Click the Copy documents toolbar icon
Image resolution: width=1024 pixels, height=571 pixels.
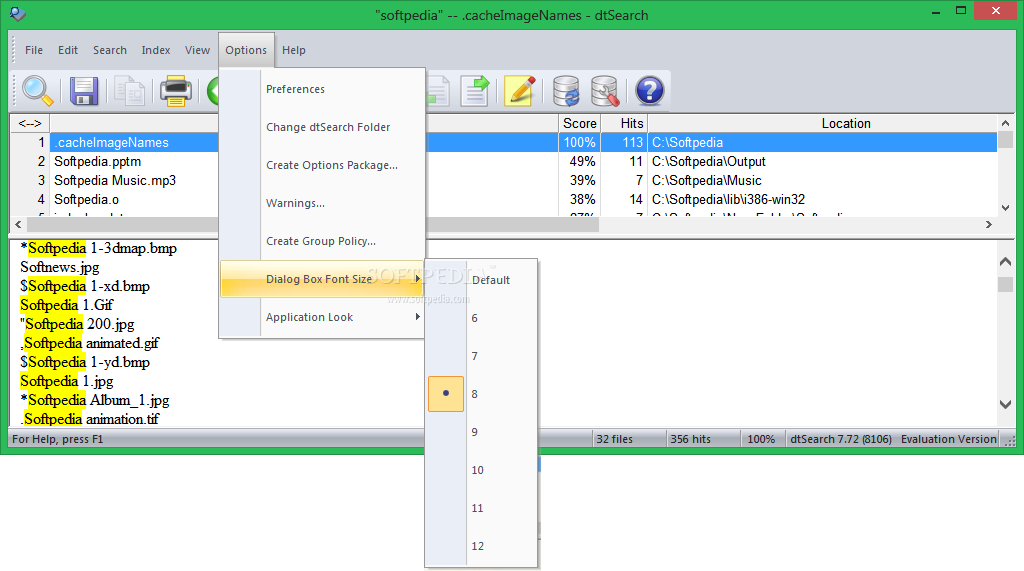click(x=129, y=90)
